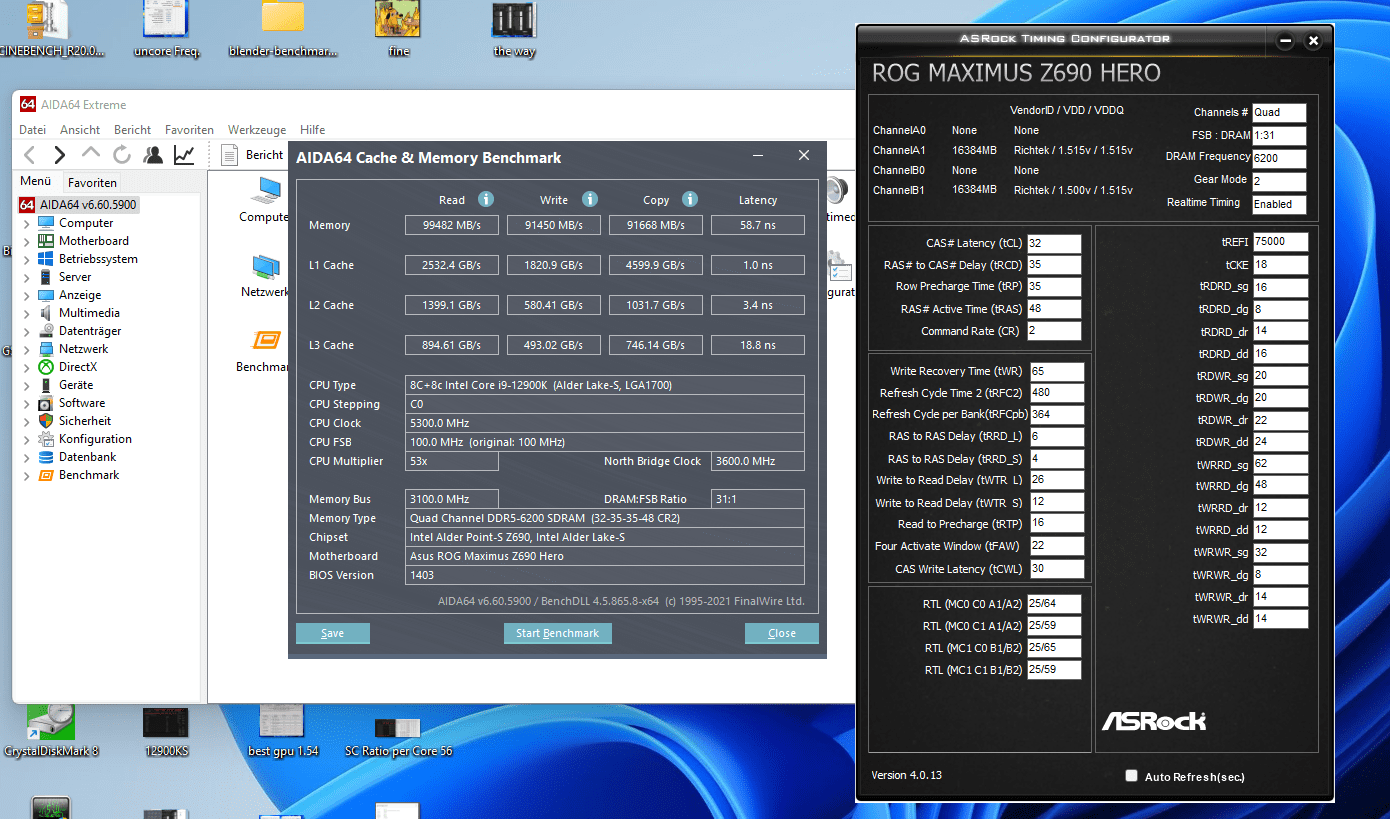Select the CrystalDiskMark 8 desktop shortcut
The image size is (1390, 819).
click(51, 731)
